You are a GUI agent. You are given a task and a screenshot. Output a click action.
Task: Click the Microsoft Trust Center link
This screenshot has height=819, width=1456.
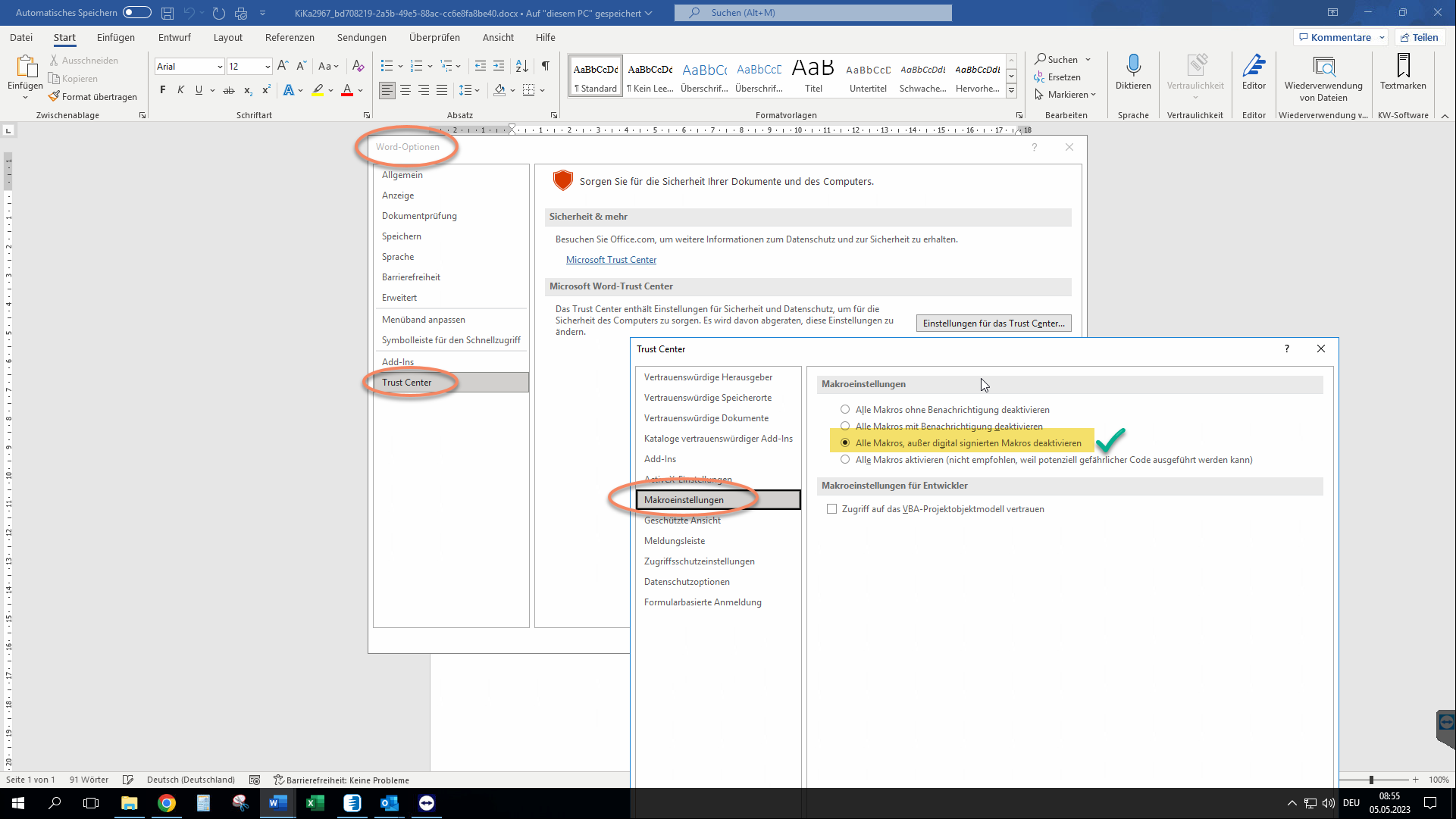click(x=611, y=260)
